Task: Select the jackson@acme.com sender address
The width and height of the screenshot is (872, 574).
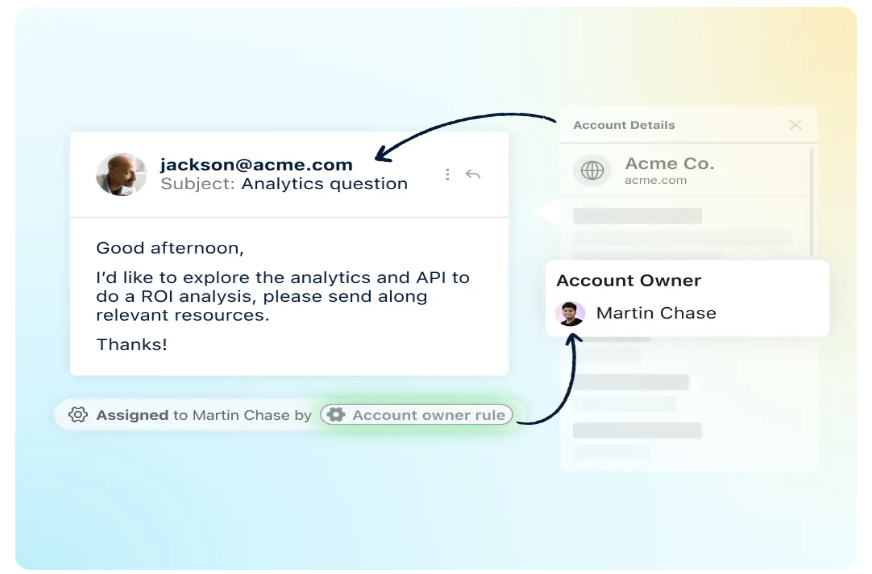Action: click(256, 165)
